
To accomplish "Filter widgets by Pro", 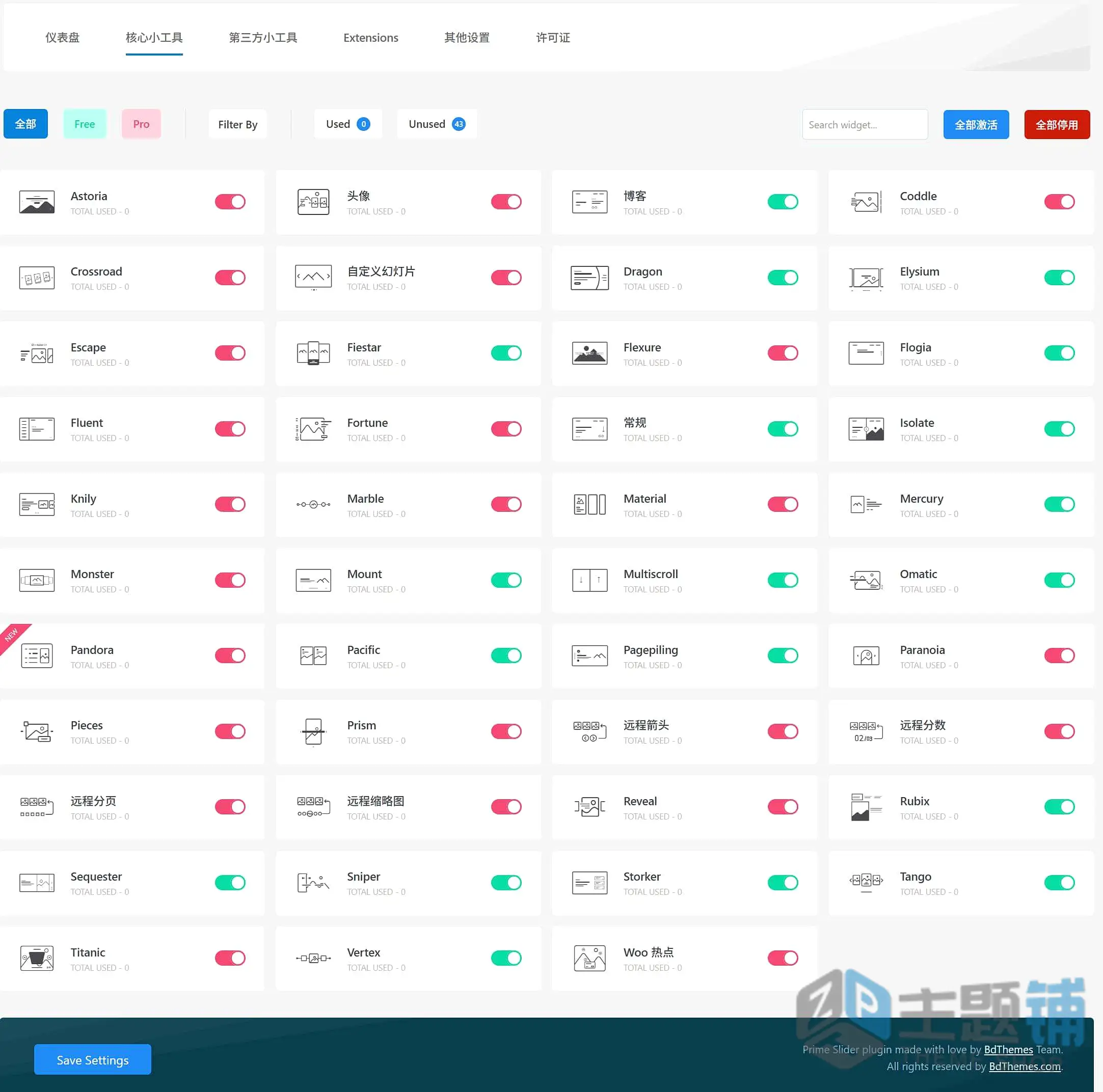I will [141, 124].
